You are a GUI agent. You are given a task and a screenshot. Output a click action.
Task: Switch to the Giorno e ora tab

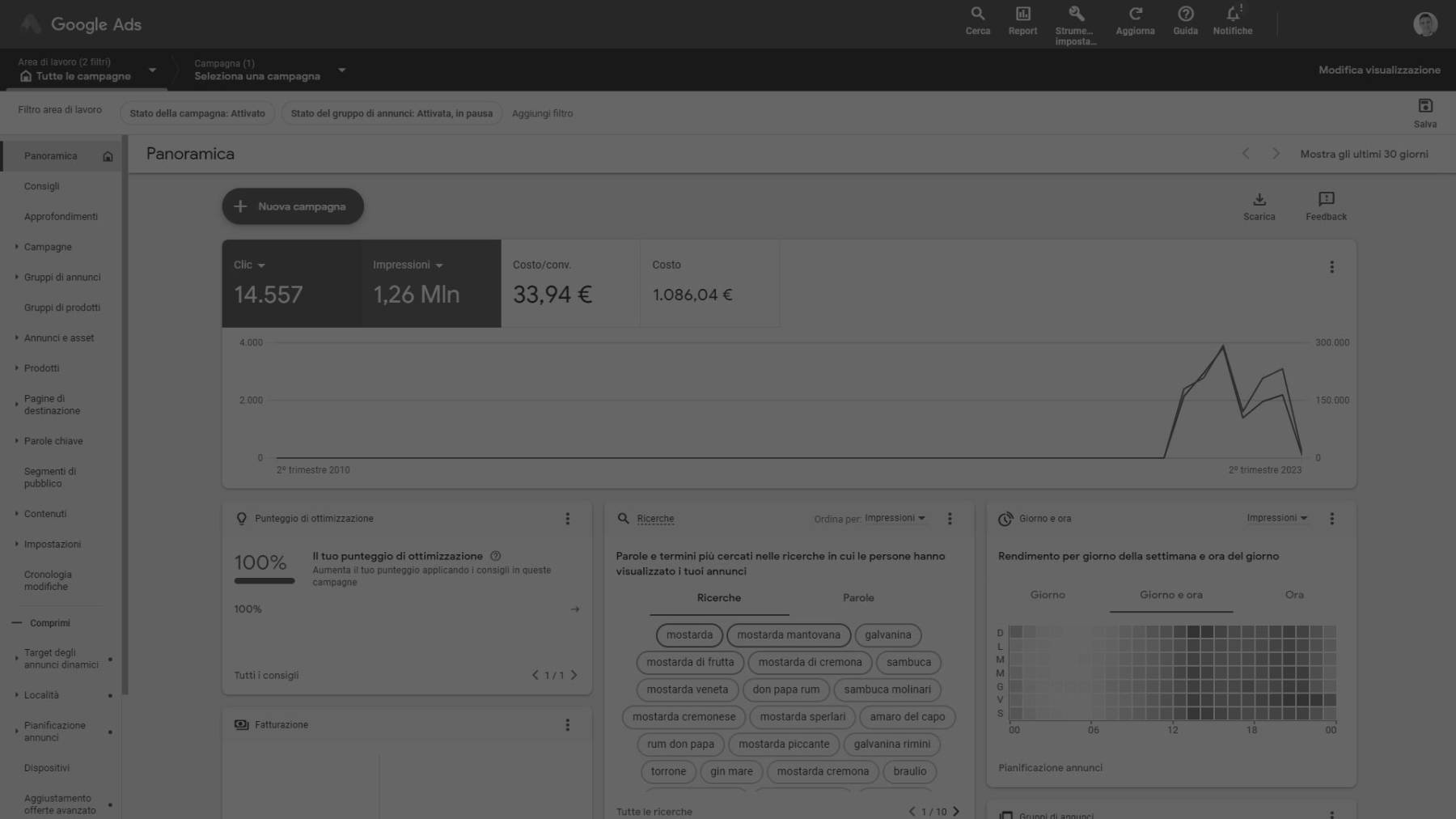(1170, 595)
